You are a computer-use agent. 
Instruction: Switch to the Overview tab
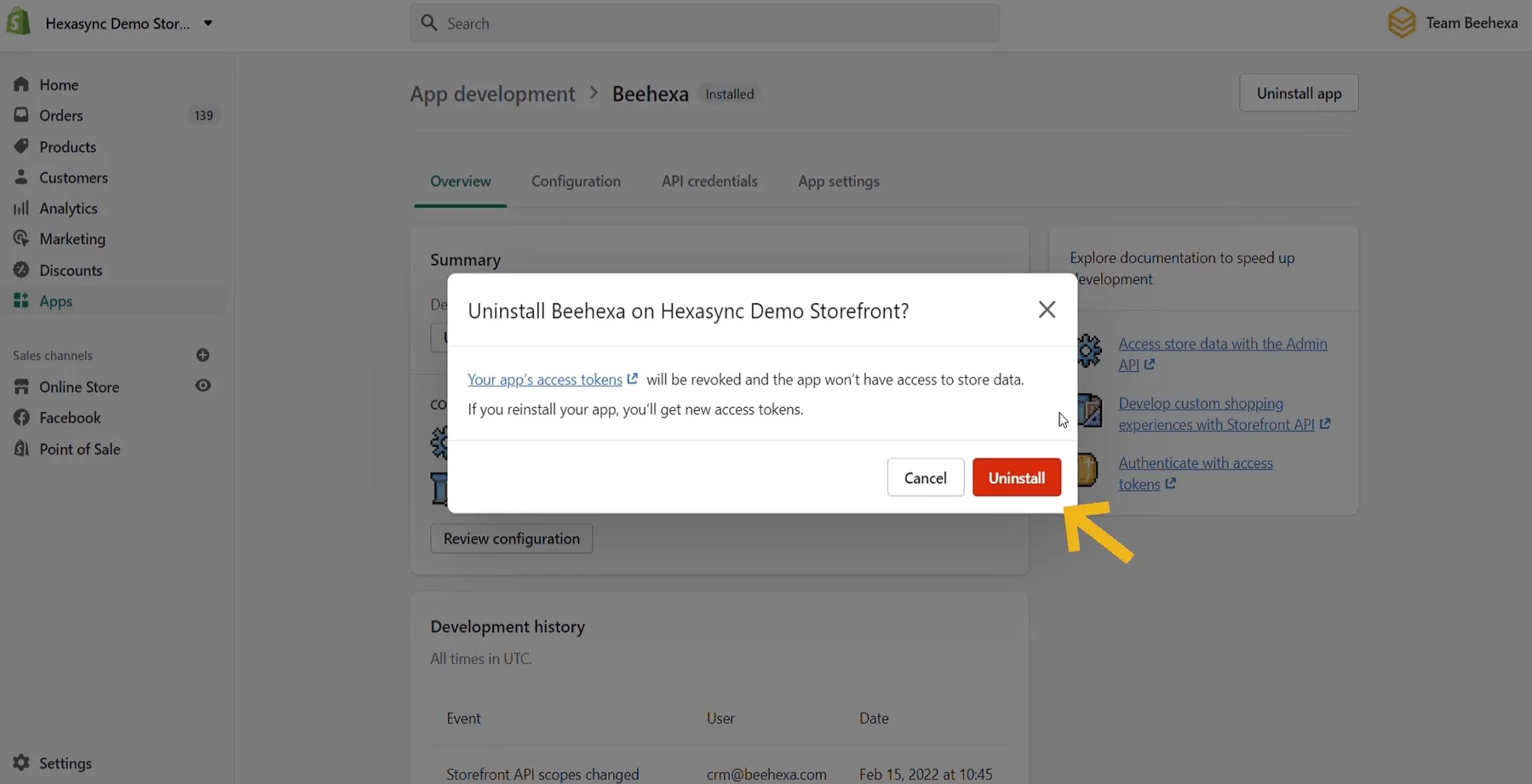[x=461, y=181]
